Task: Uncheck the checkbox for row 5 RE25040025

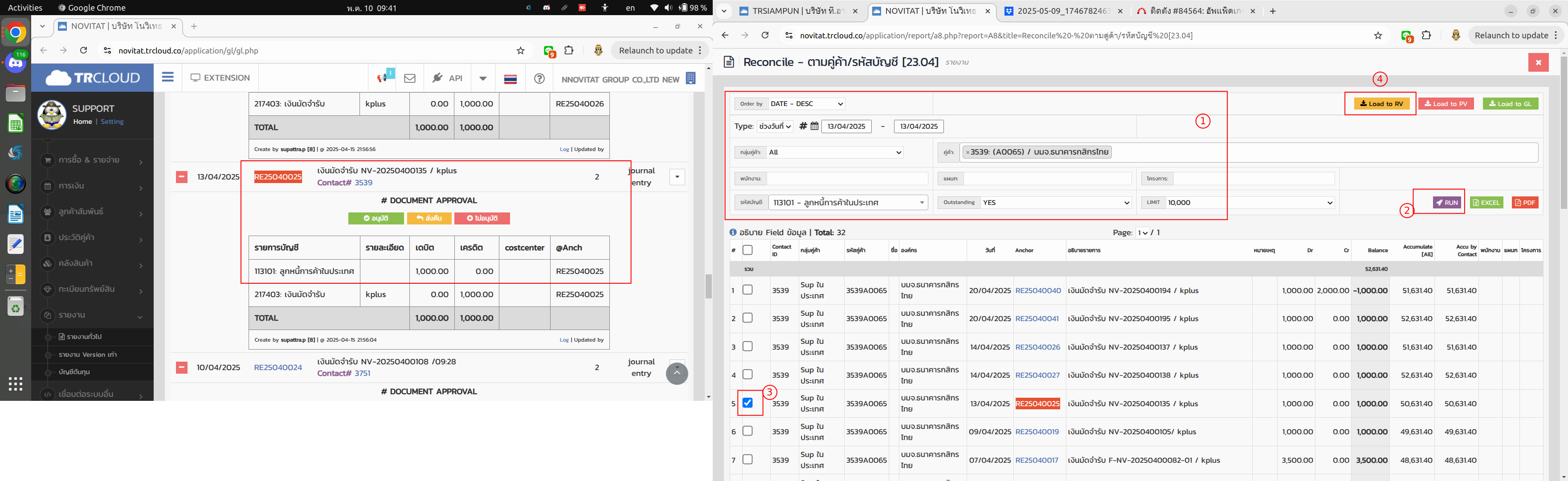Action: tap(747, 403)
